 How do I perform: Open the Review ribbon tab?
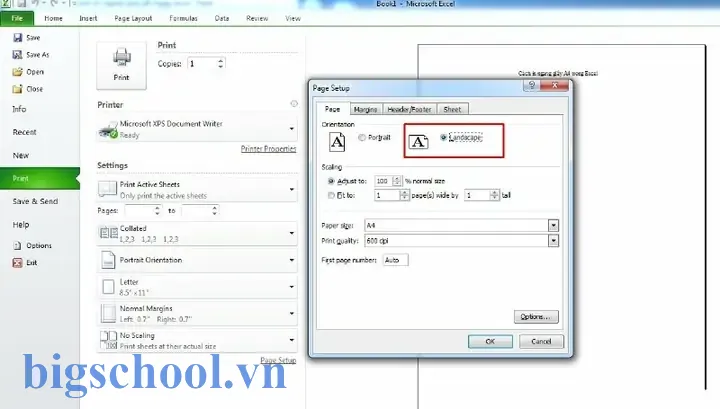(257, 18)
